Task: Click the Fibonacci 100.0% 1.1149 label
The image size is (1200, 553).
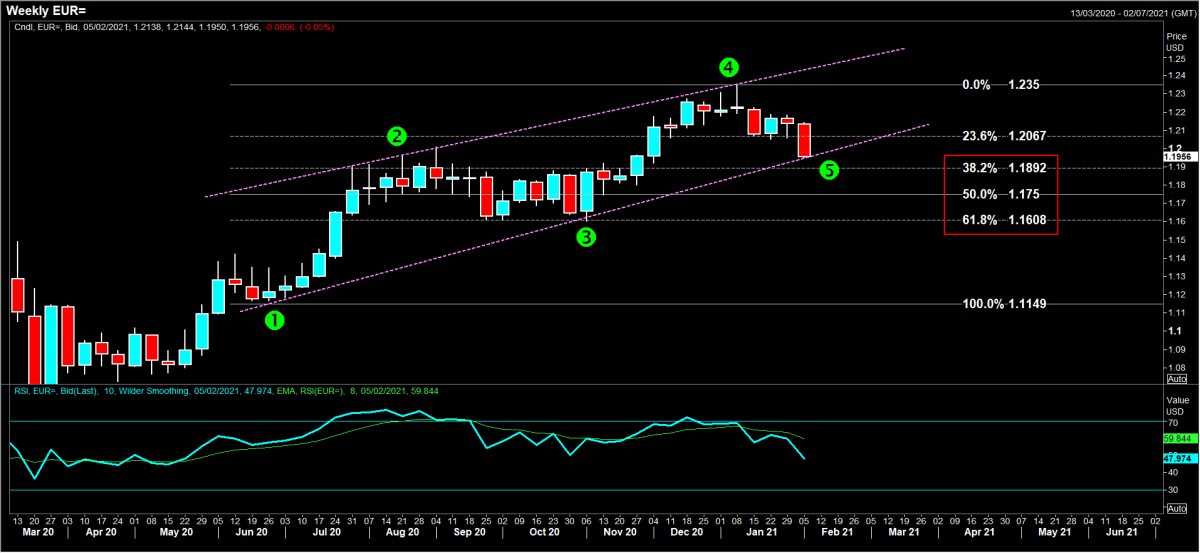Action: [1003, 303]
